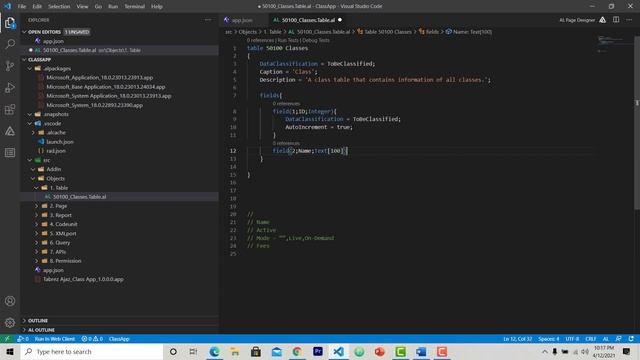
Task: Click ClassApp in the status bar
Action: click(119, 339)
